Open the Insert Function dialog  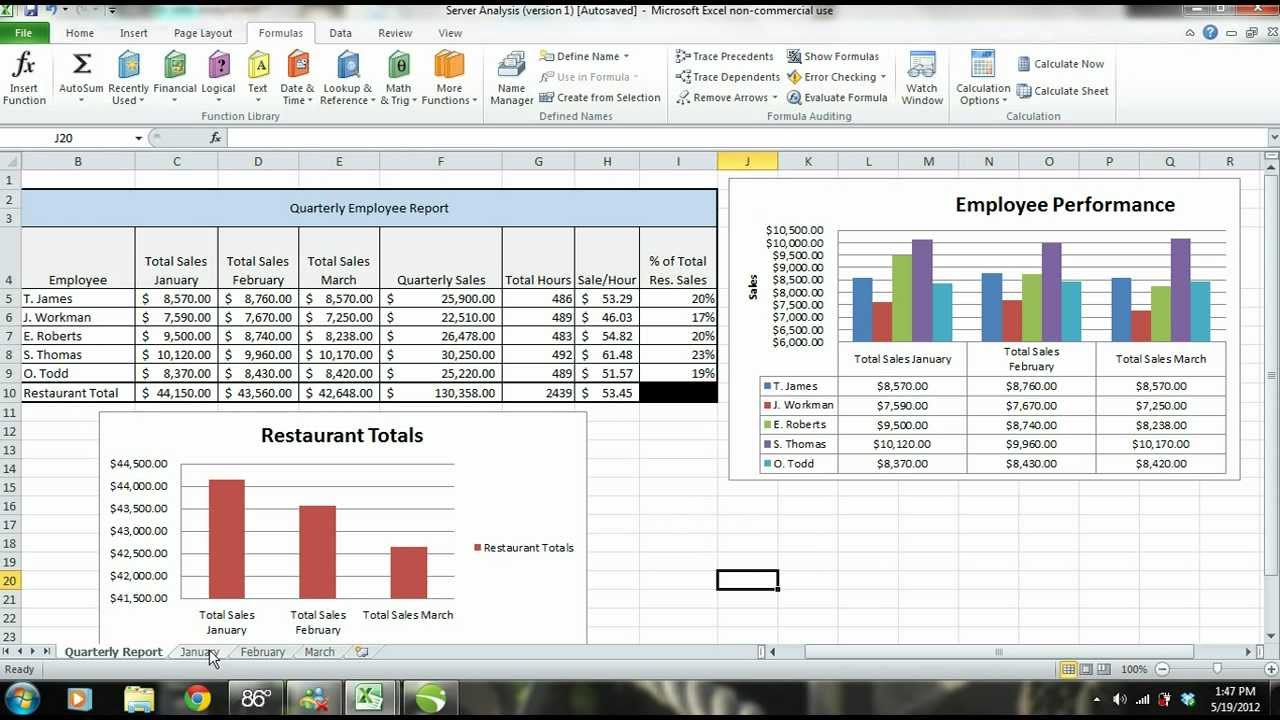[24, 79]
